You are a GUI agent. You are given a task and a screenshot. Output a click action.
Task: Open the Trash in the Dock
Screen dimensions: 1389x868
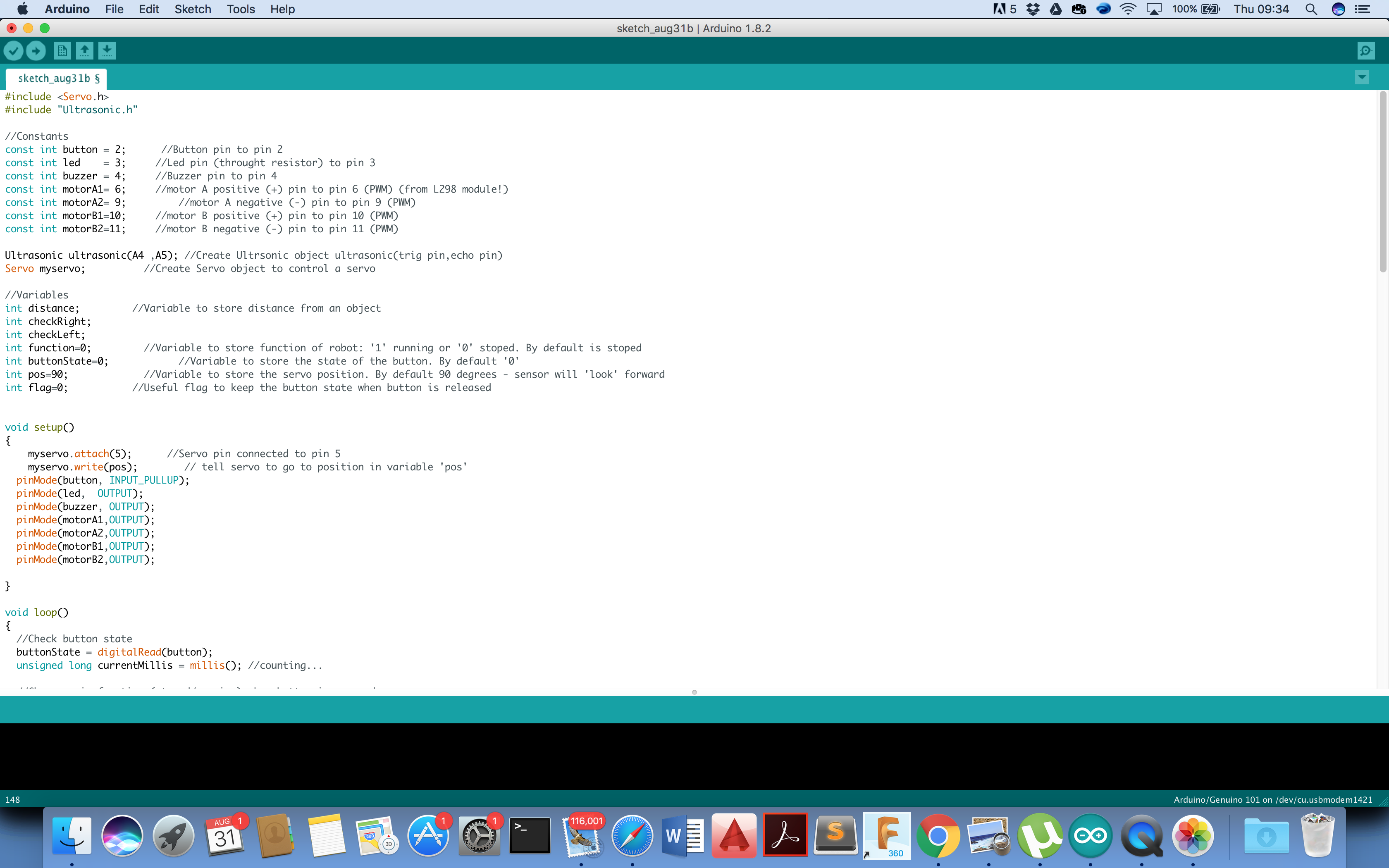point(1317,835)
